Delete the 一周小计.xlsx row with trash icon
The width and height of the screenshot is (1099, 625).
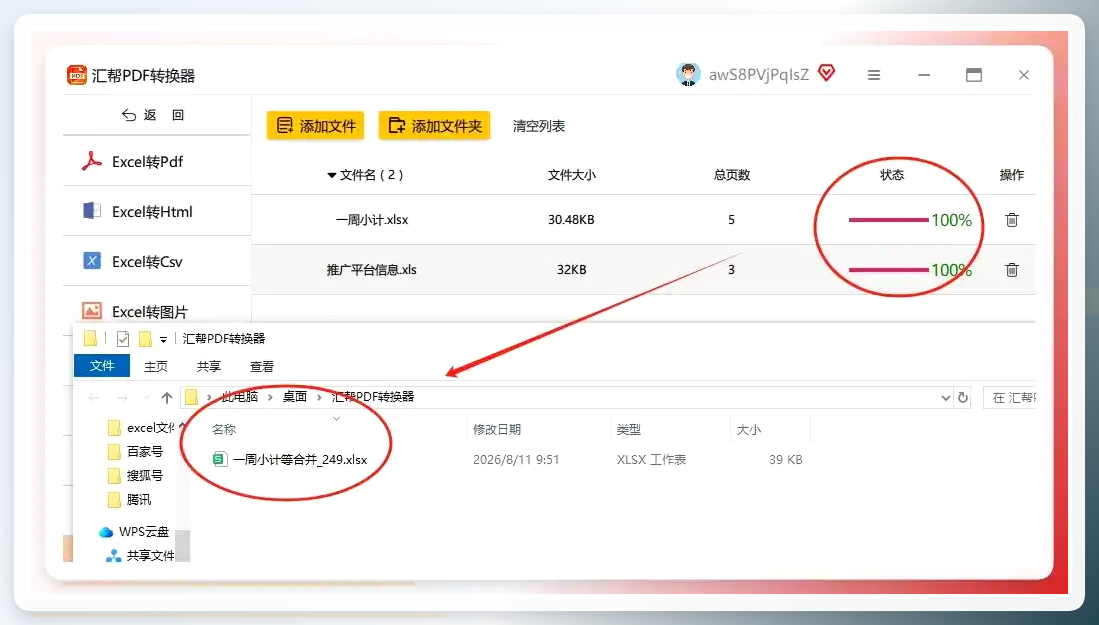point(1011,220)
